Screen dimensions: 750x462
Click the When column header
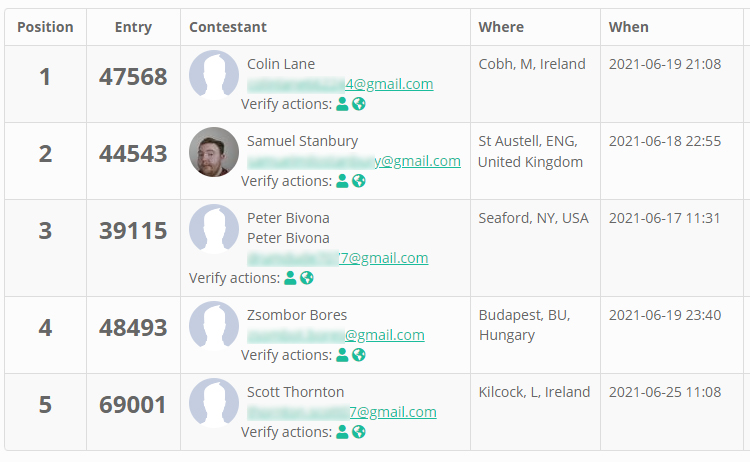tap(629, 27)
